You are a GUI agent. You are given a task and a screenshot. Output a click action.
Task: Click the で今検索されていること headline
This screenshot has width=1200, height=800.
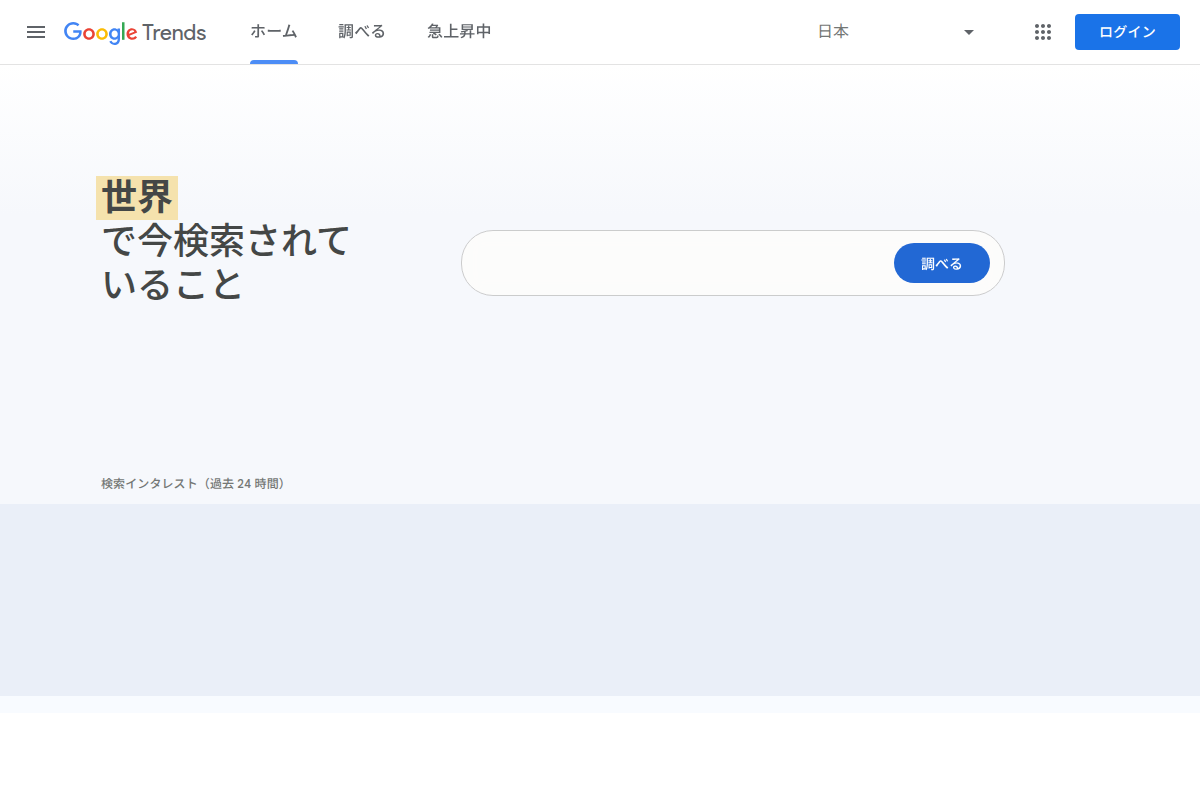226,262
